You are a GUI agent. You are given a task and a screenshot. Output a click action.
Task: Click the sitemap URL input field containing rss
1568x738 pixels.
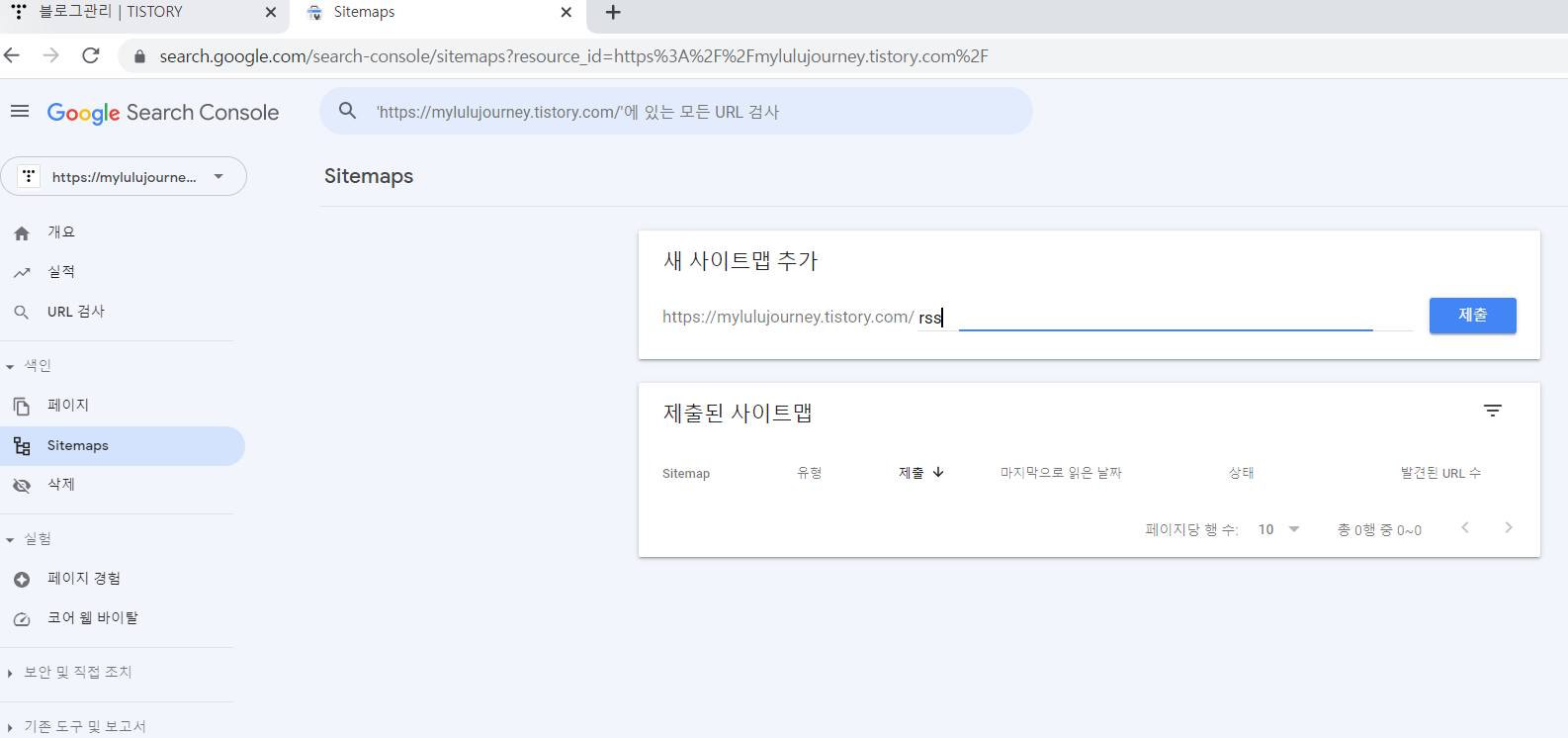pyautogui.click(x=1166, y=317)
